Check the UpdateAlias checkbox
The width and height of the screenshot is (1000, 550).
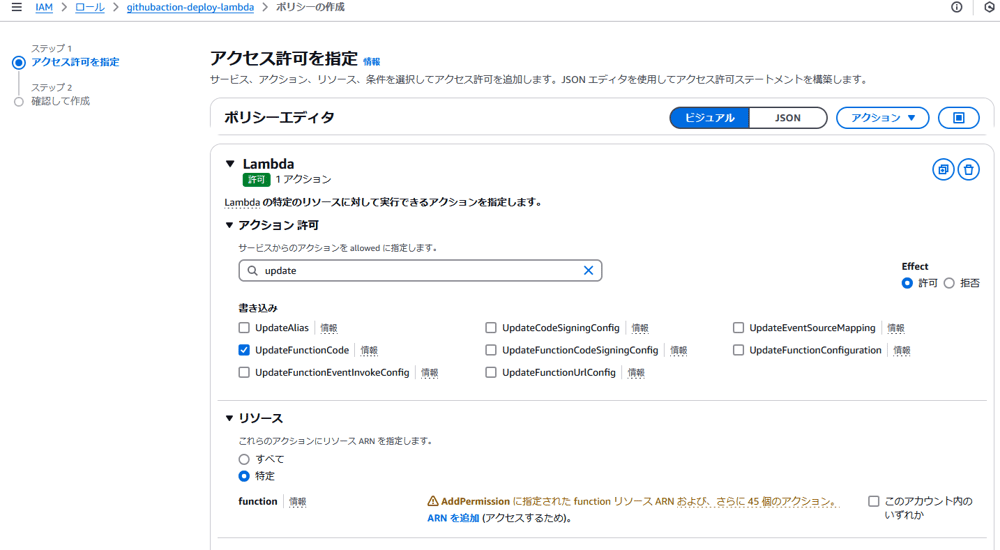tap(244, 328)
